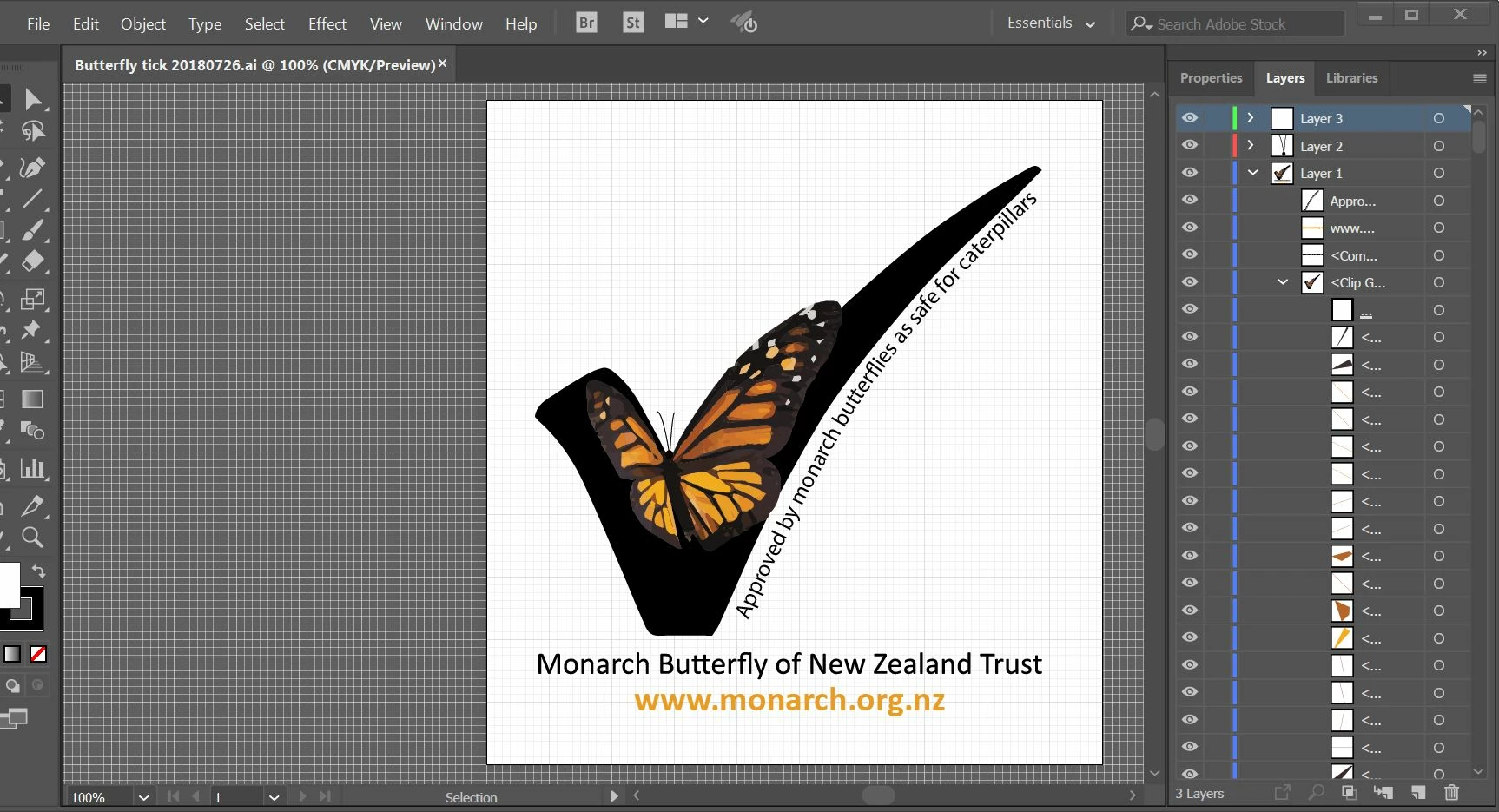Screen dimensions: 1499x812
Task: Open the zoom level dropdown at 100%
Action: click(144, 796)
